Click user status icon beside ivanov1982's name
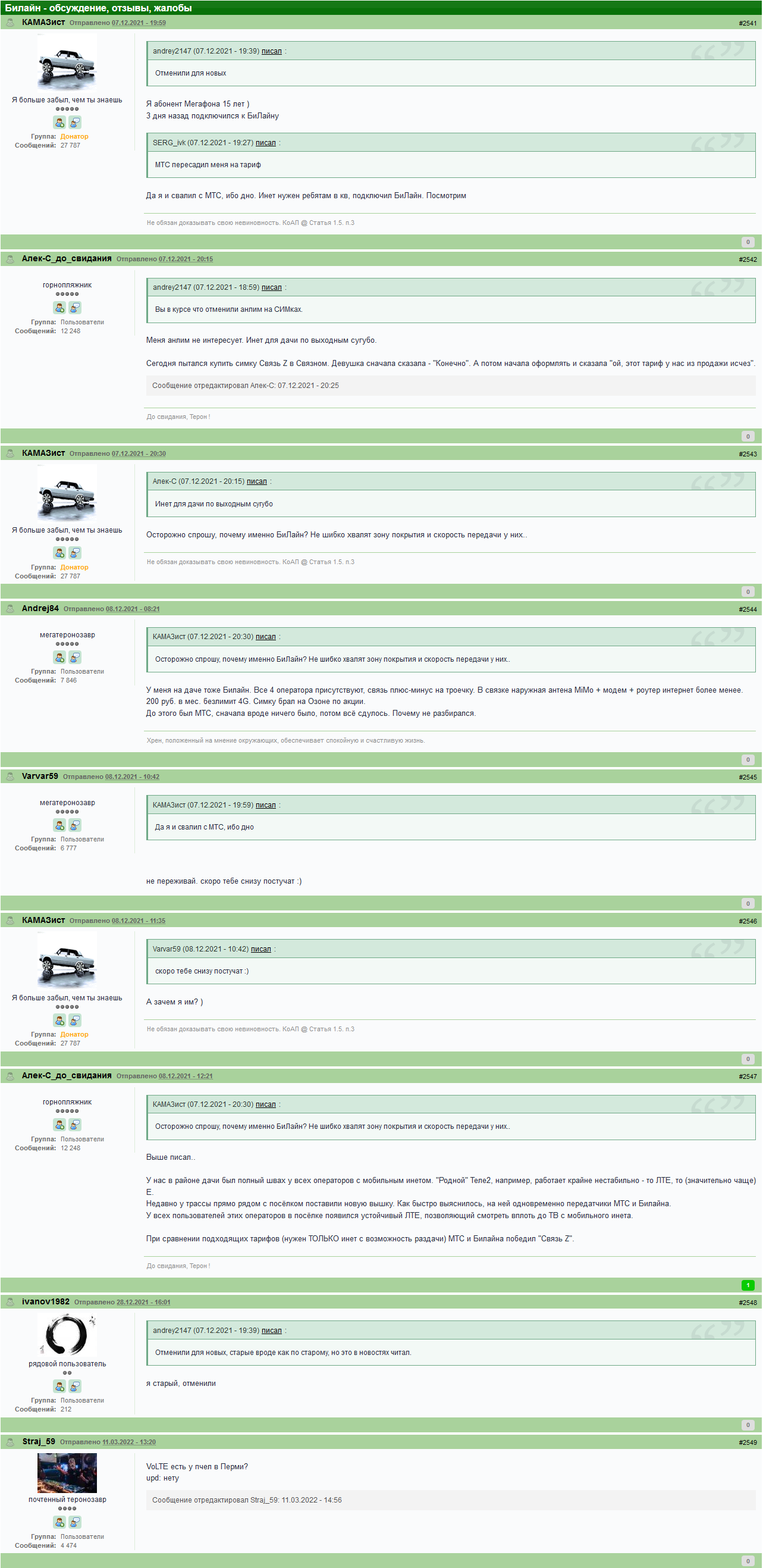This screenshot has width=763, height=1568. point(10,1302)
